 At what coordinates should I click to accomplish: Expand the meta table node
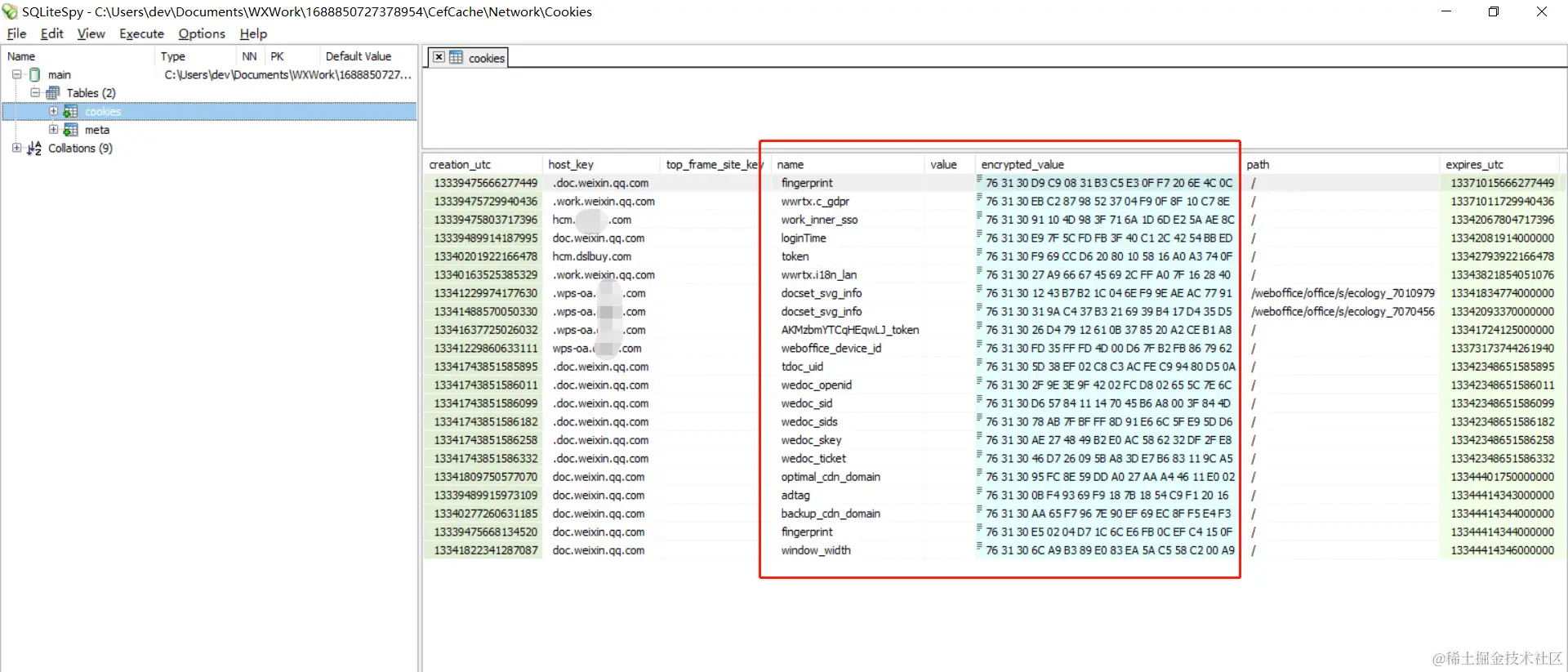(x=53, y=129)
